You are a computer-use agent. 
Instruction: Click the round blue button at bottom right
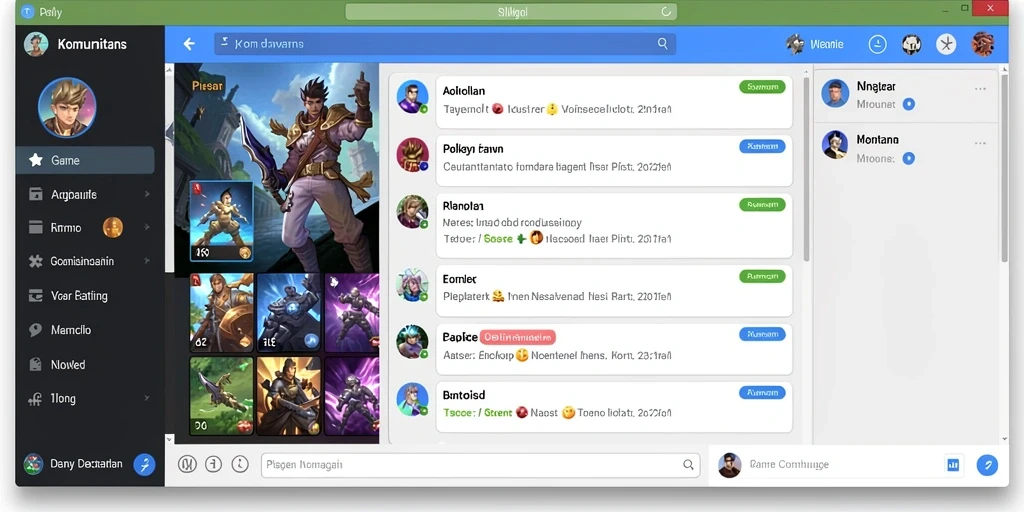(x=987, y=465)
